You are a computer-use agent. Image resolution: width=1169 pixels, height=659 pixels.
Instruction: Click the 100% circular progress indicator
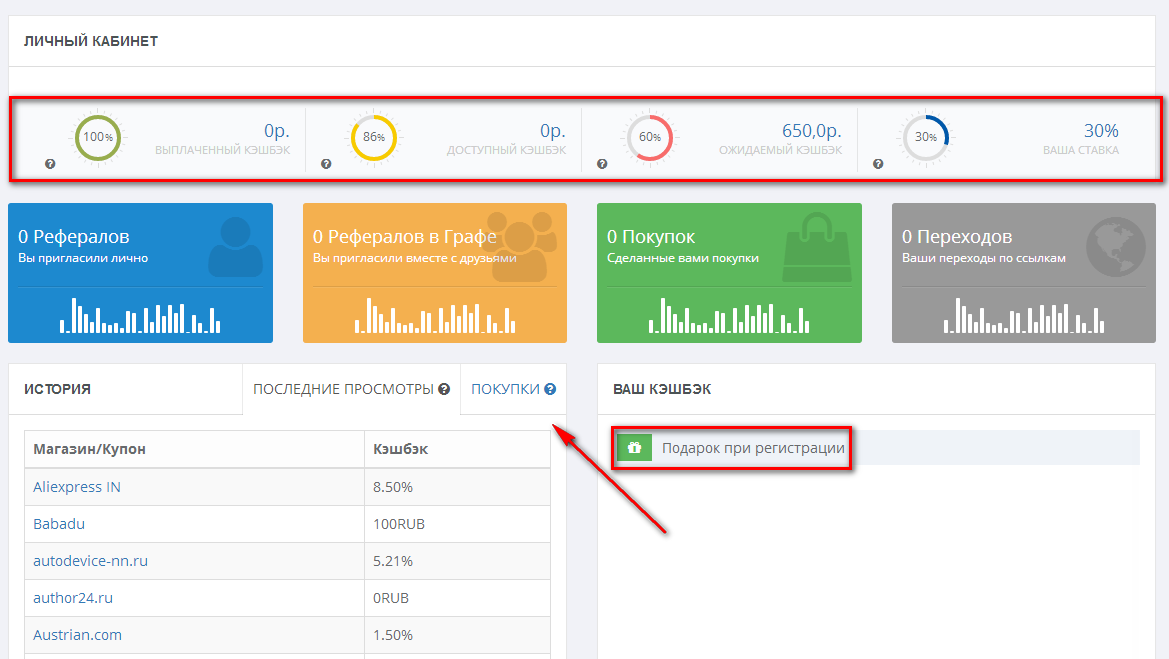98,137
